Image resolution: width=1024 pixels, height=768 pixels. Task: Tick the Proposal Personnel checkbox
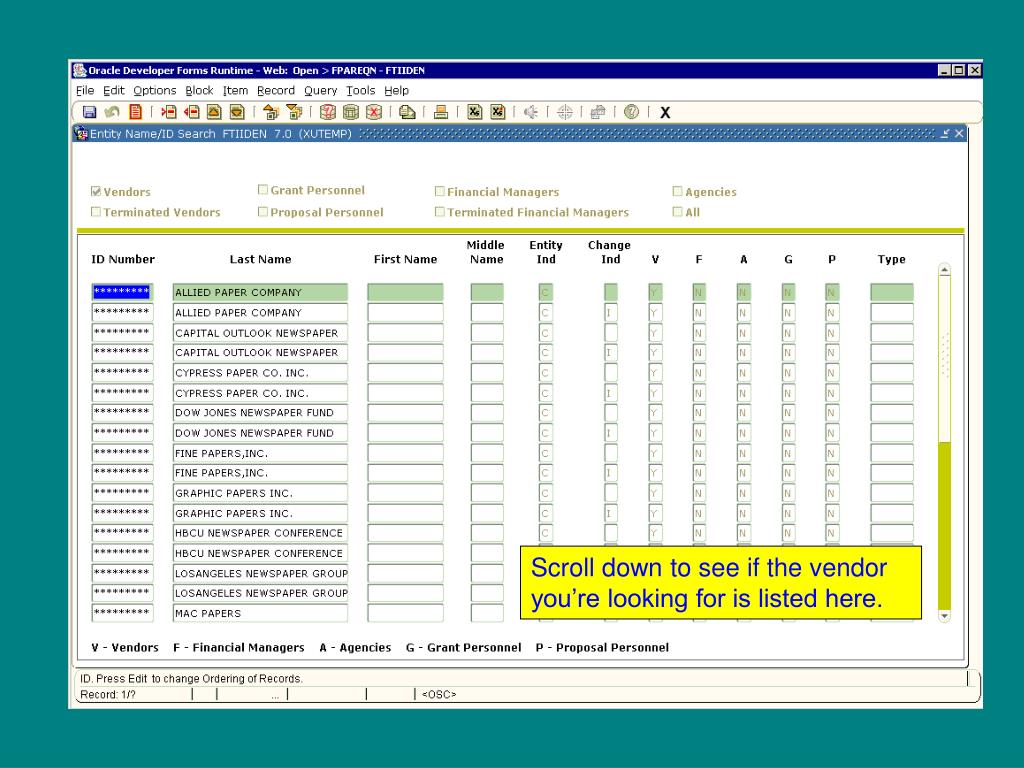pyautogui.click(x=263, y=212)
